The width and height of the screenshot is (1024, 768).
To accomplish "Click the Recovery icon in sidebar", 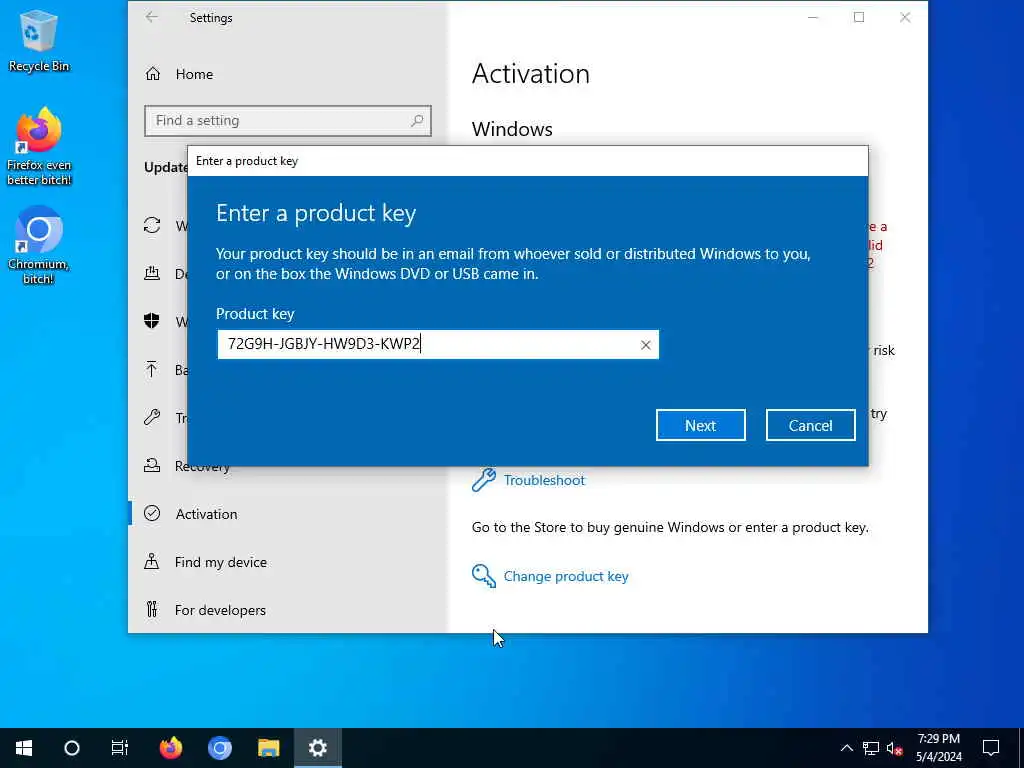I will (152, 465).
